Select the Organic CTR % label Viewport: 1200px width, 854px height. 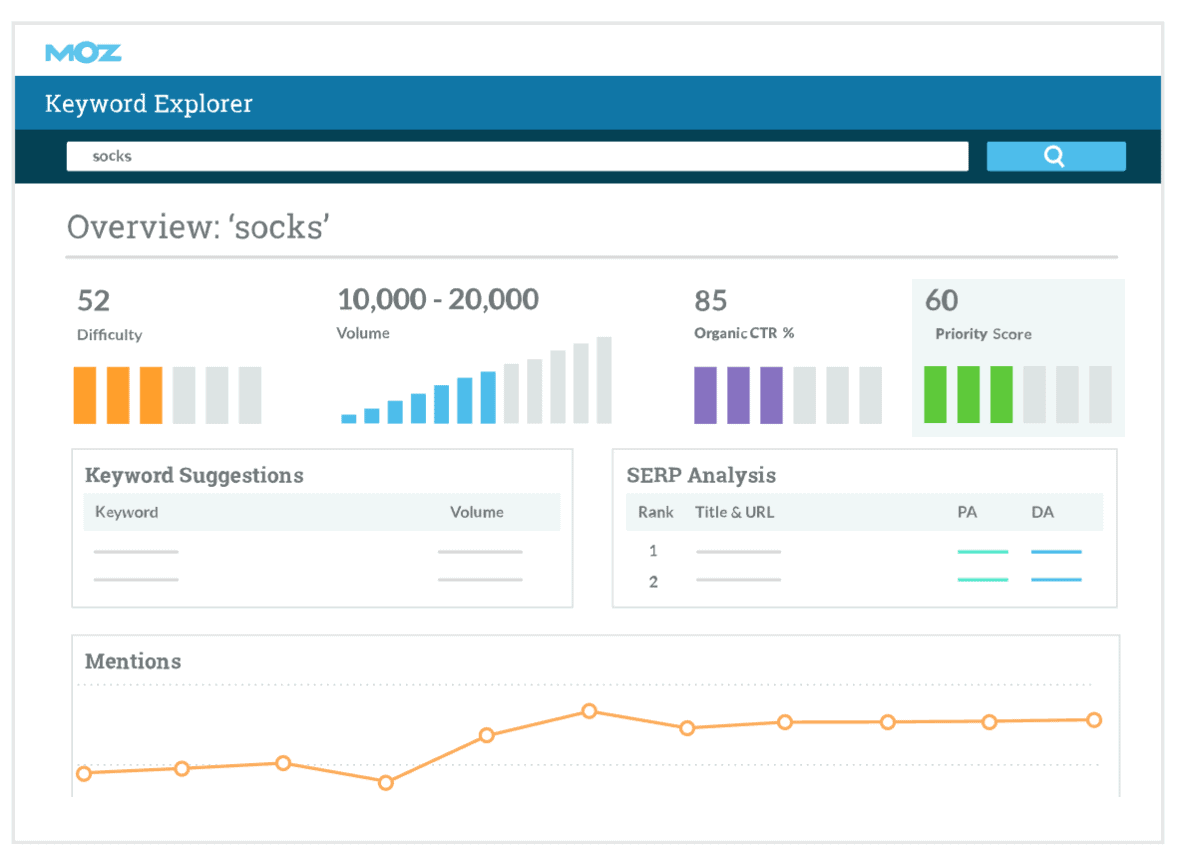744,333
